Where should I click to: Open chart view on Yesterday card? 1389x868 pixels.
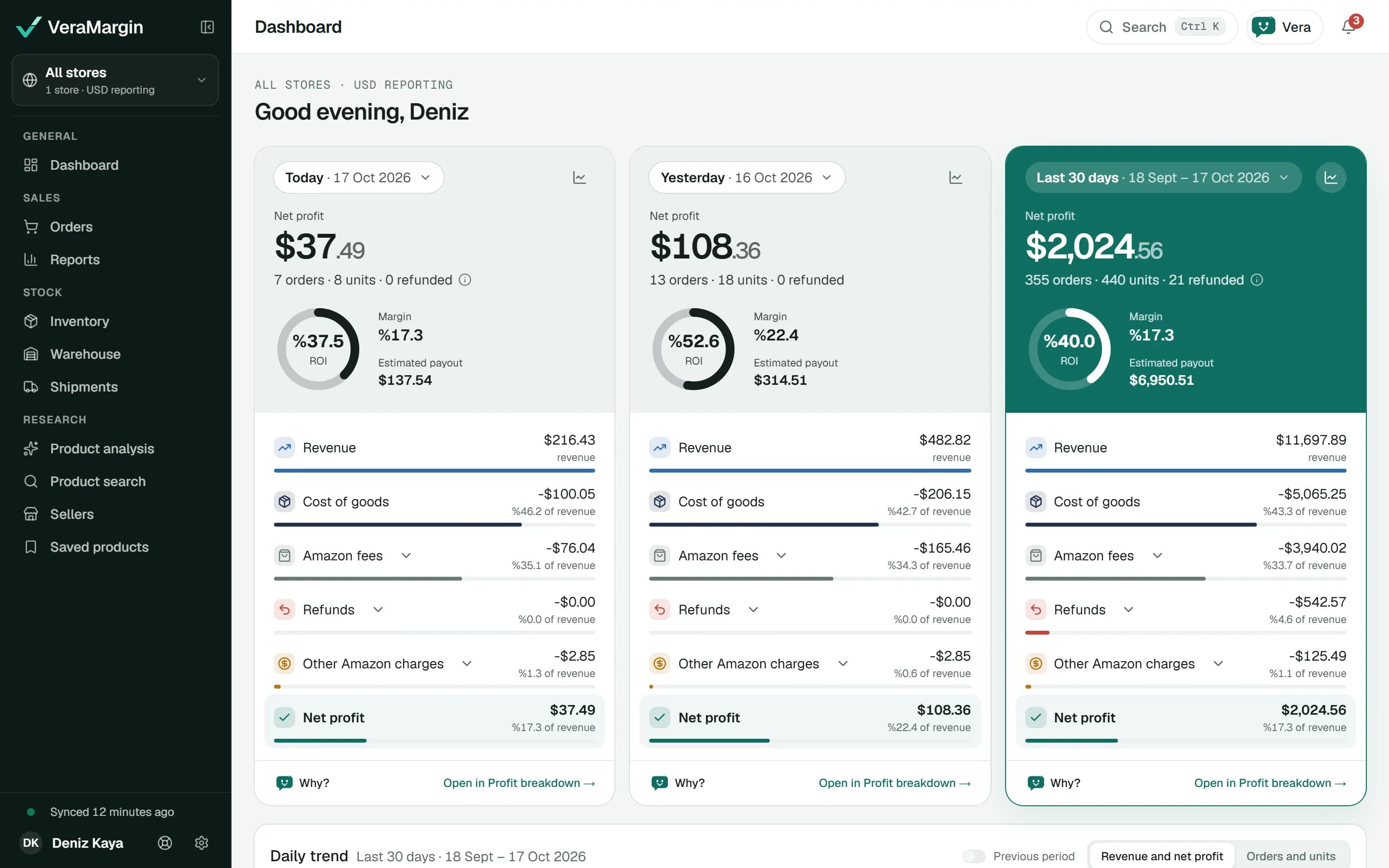coord(955,177)
